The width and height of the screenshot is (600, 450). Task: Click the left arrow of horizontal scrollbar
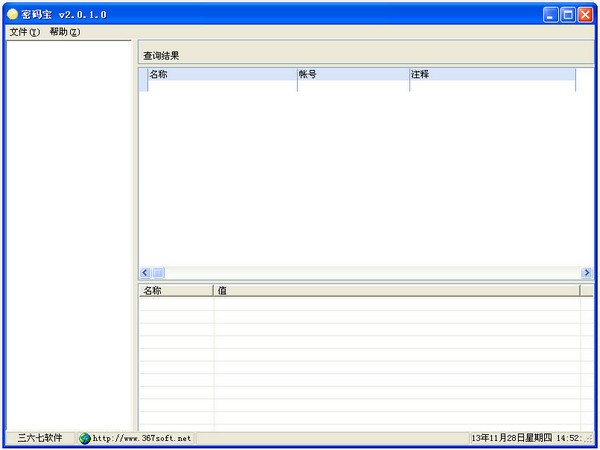[x=145, y=272]
